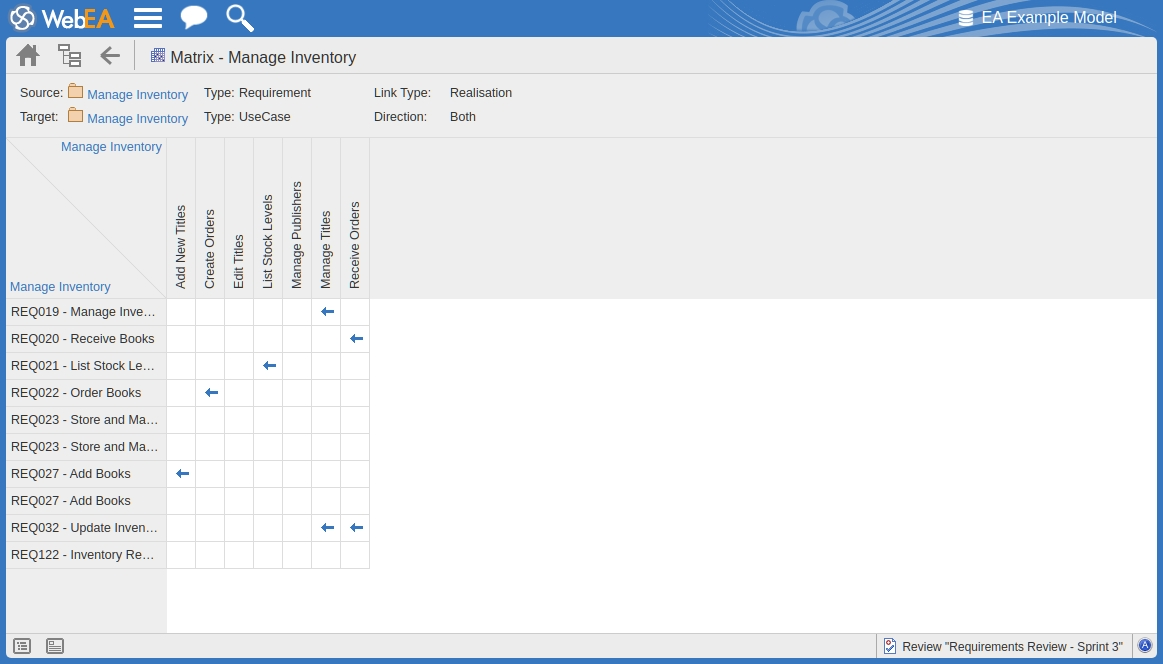
Task: Click the back arrow button
Action: (109, 56)
